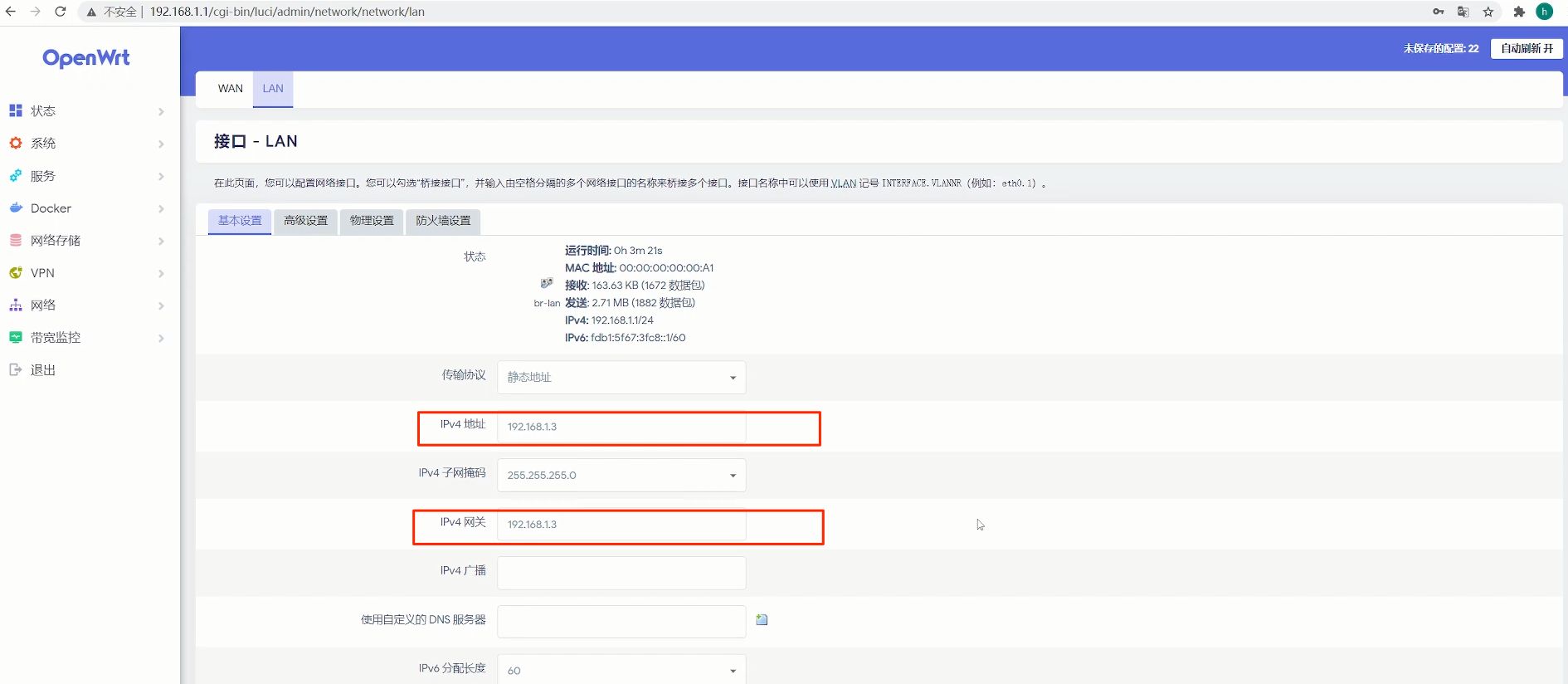
Task: Switch to the WAN tab
Action: pos(231,89)
